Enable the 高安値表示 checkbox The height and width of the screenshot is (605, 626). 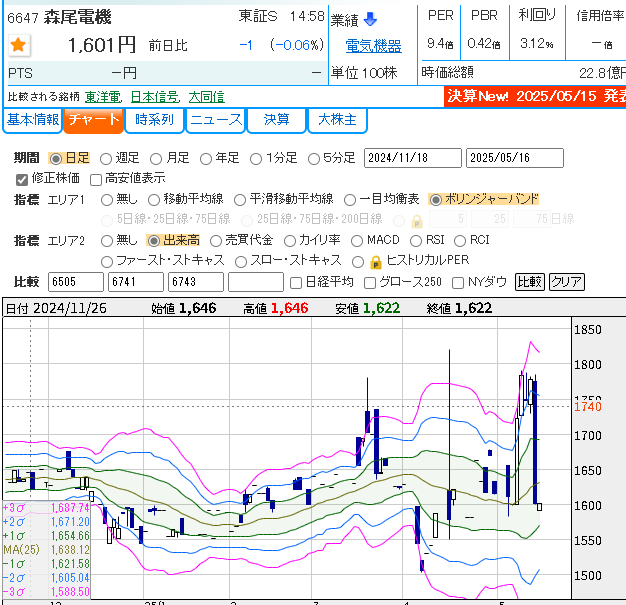(x=96, y=179)
